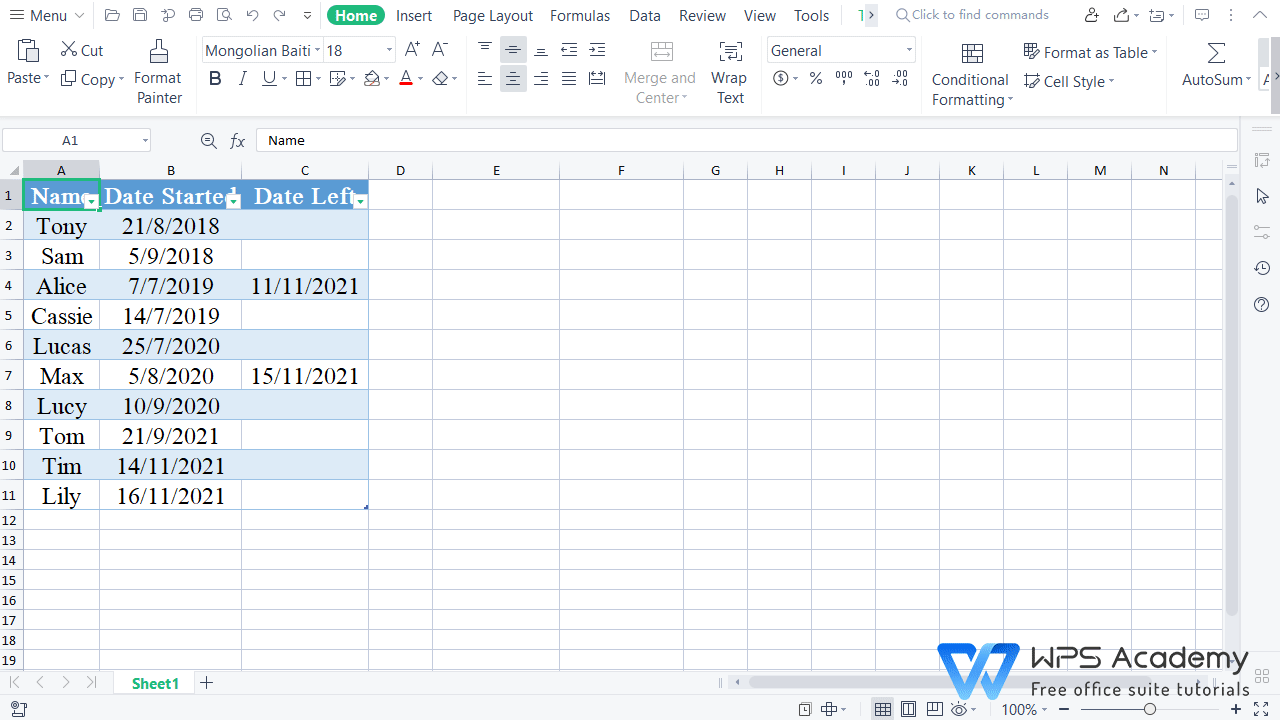Click the Increase Decimal icon

pos(871,78)
